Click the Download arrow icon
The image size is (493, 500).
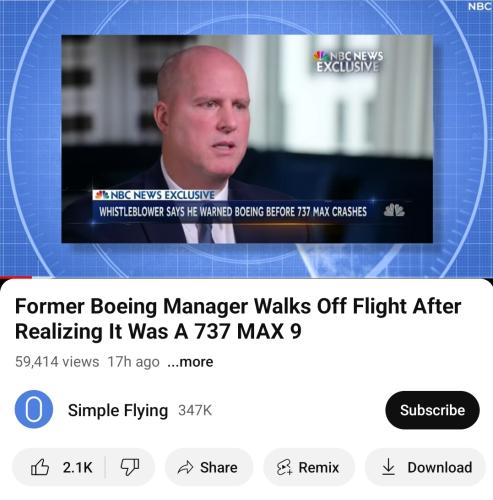(x=388, y=466)
